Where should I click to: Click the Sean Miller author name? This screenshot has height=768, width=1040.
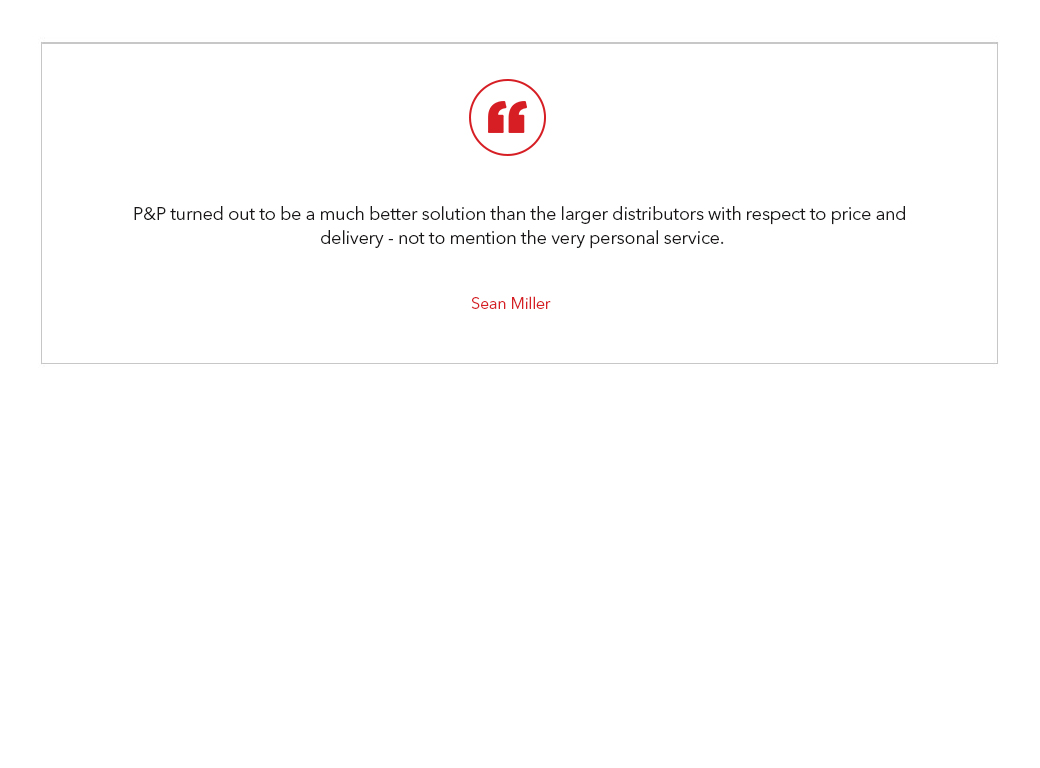point(511,304)
